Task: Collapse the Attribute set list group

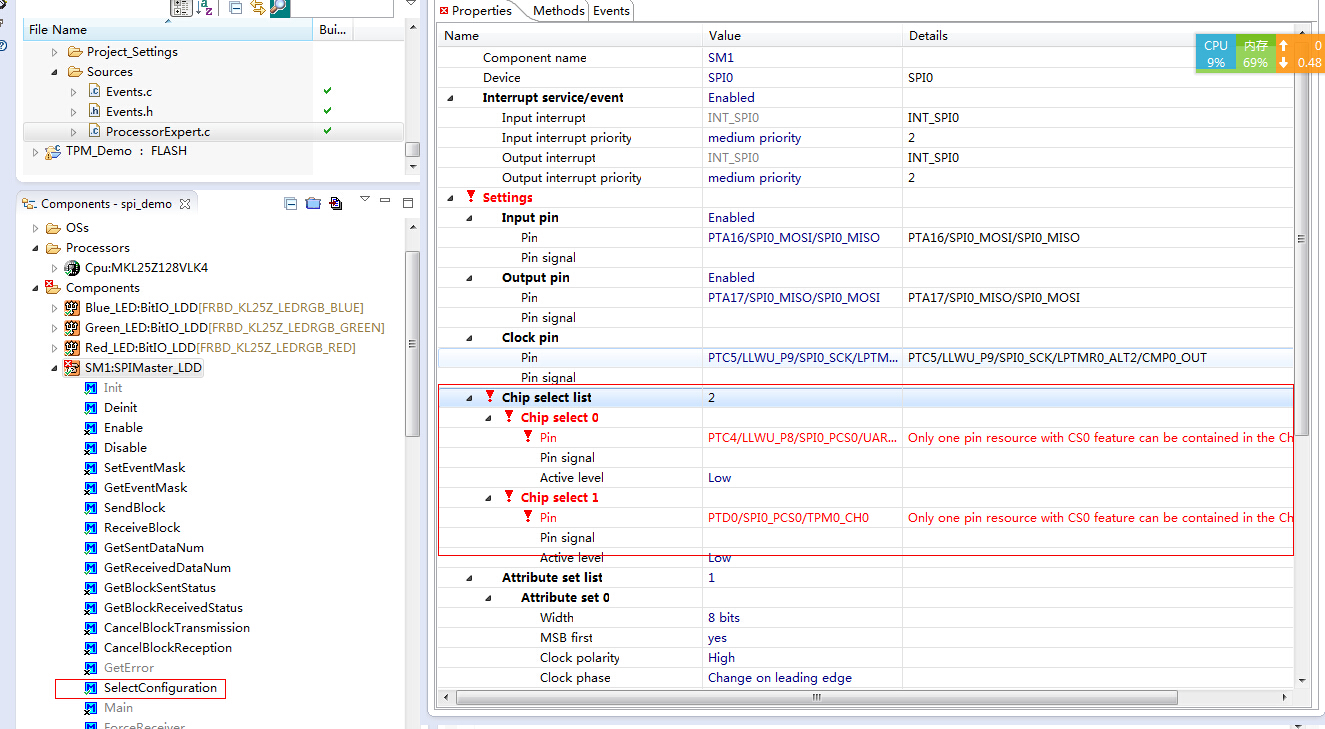Action: coord(469,578)
